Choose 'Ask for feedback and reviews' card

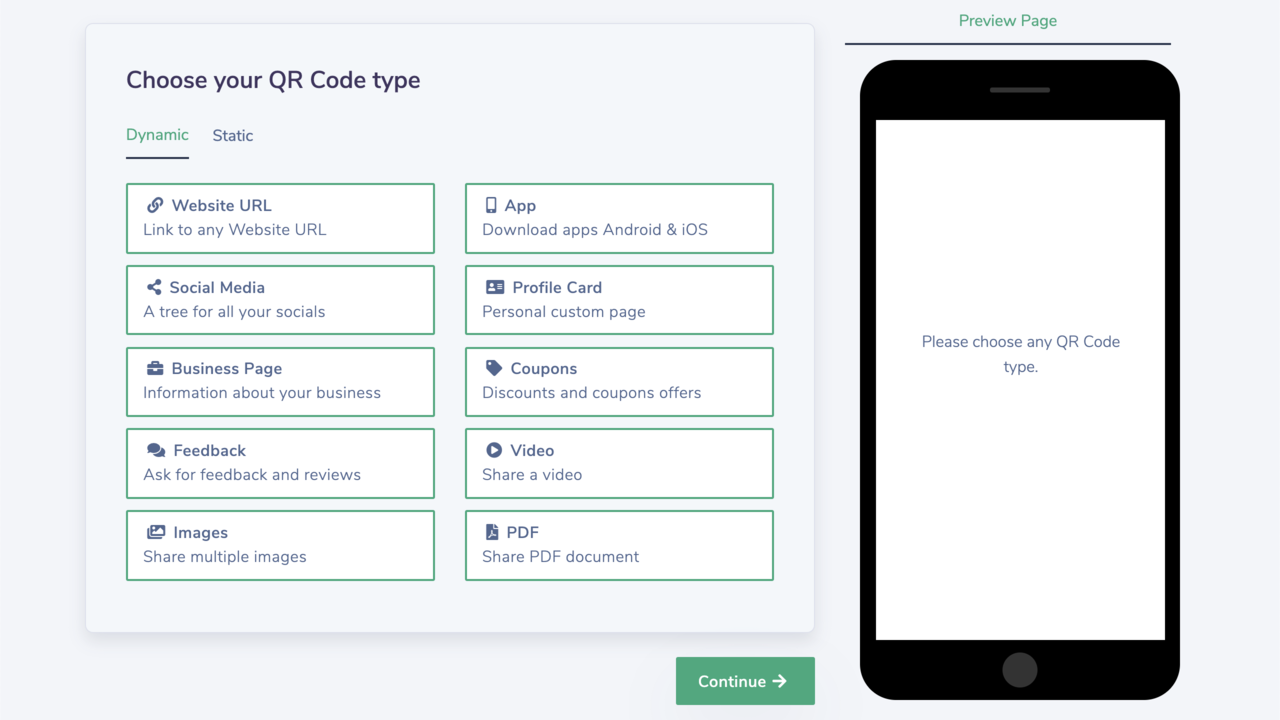click(280, 463)
